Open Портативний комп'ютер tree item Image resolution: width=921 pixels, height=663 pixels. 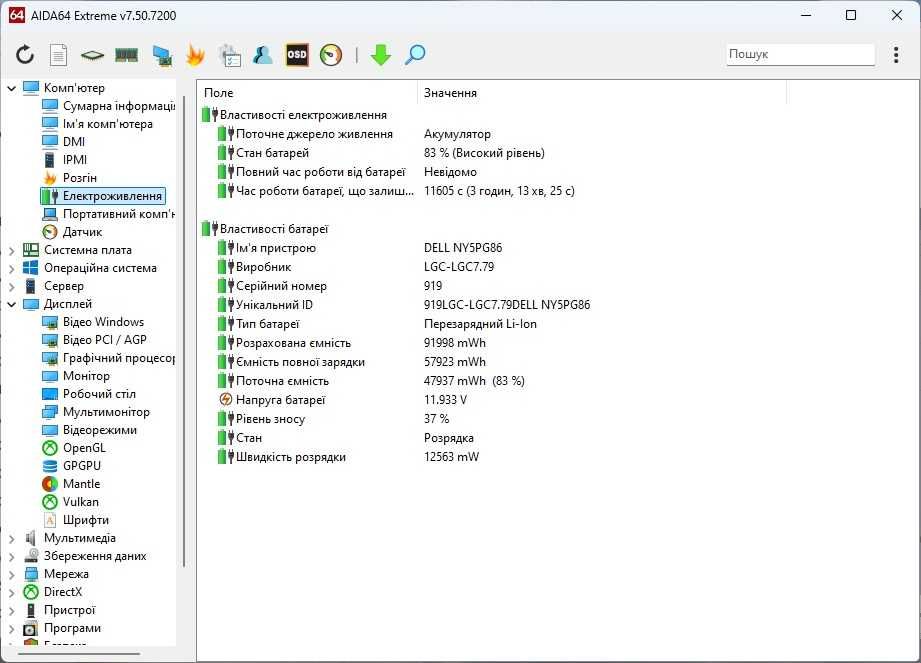(109, 214)
